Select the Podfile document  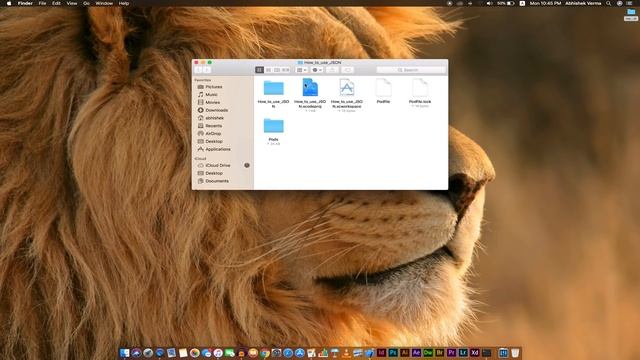pyautogui.click(x=383, y=88)
